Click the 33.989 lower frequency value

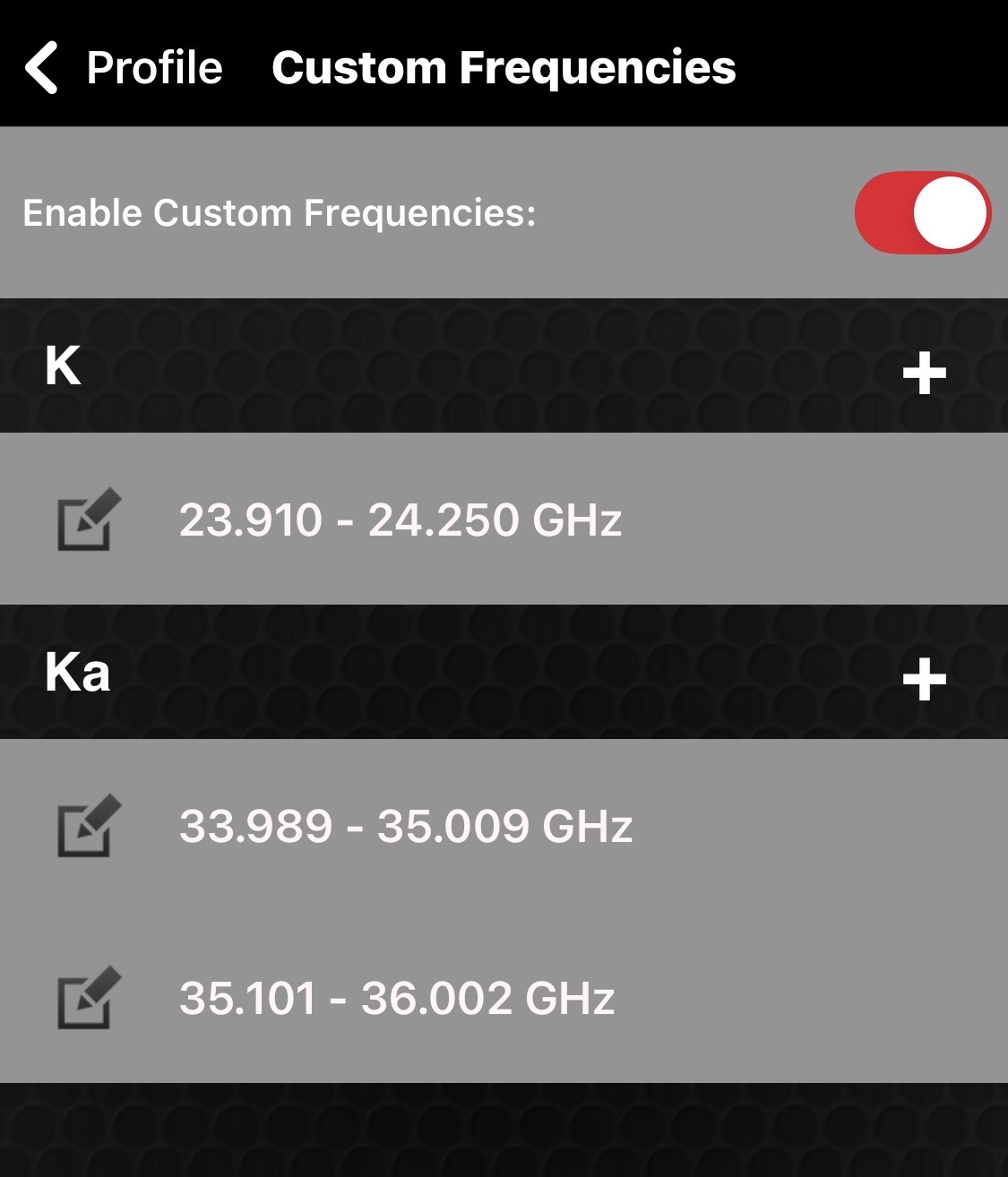[x=255, y=826]
